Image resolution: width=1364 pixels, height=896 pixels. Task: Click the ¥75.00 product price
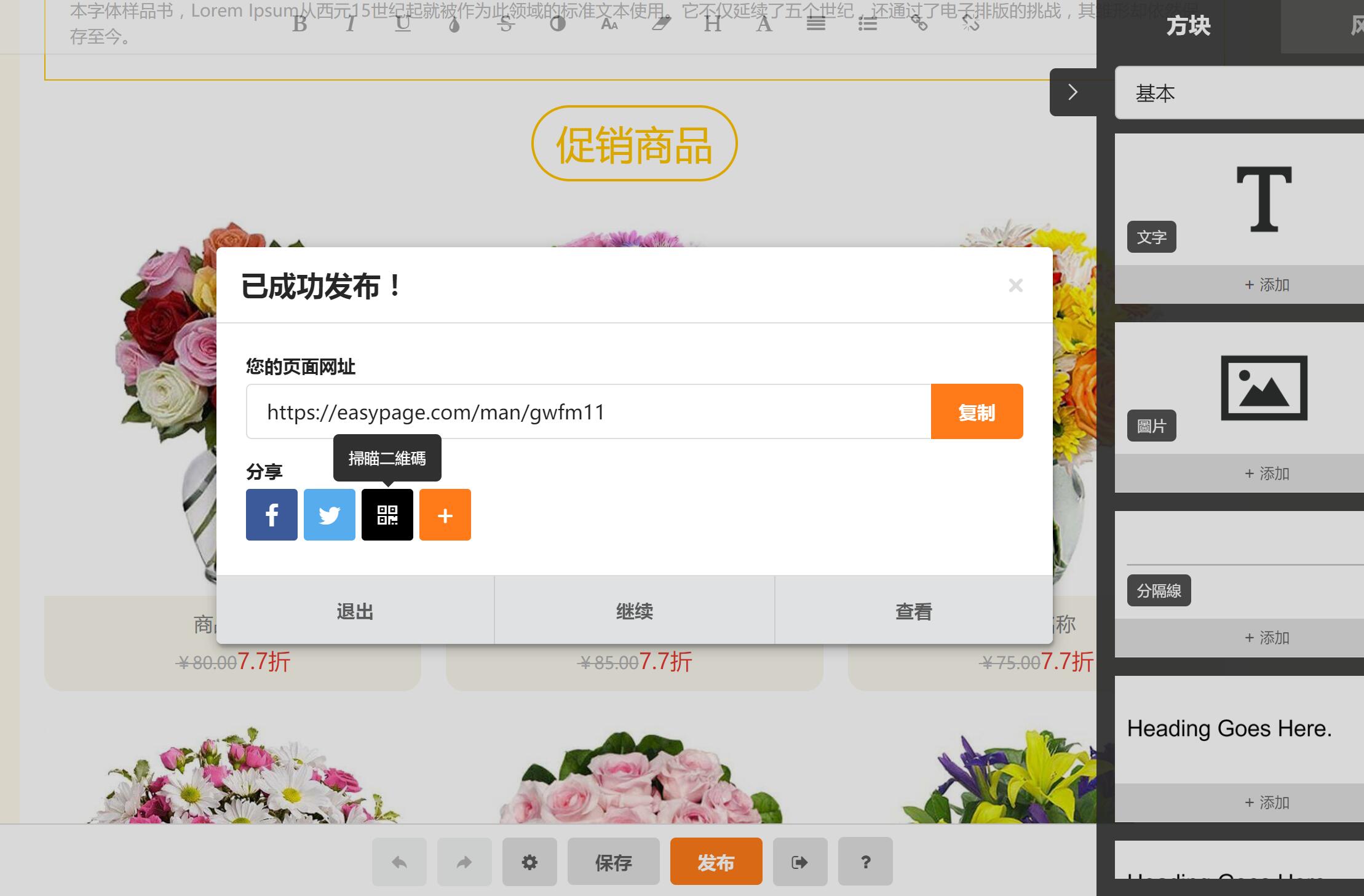(1010, 662)
